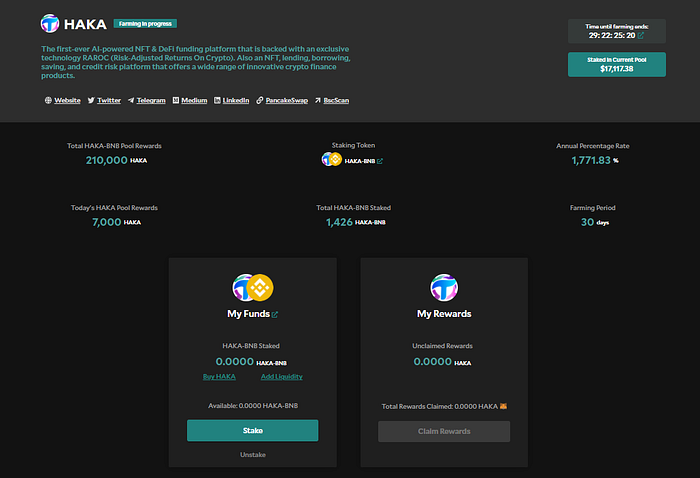Image resolution: width=700 pixels, height=478 pixels.
Task: Click the external link icon next to HAKA-BNB staking token
Action: (x=379, y=160)
